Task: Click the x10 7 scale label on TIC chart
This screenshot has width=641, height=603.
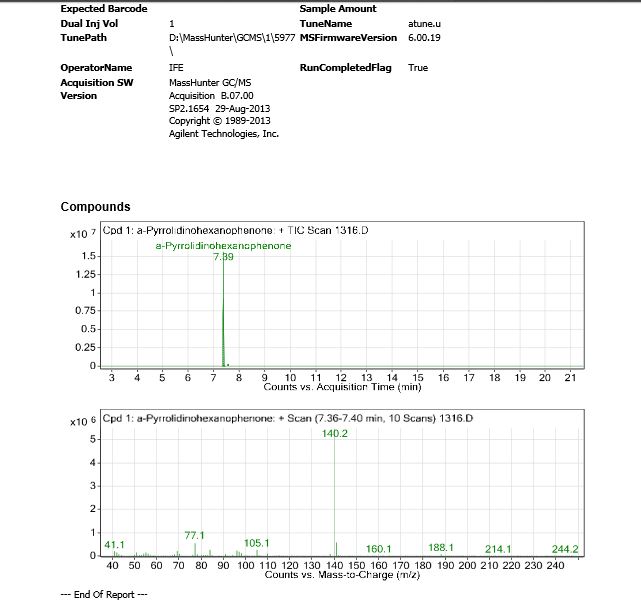Action: coord(83,234)
